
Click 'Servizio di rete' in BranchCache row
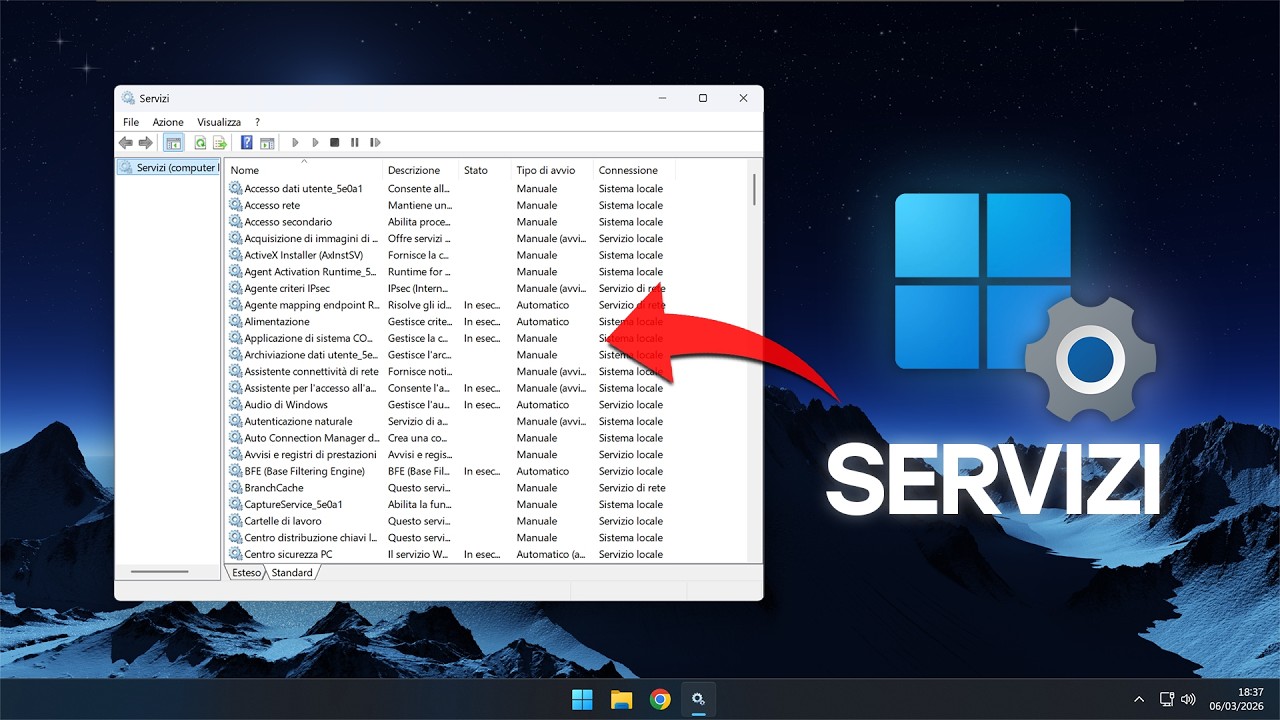[x=632, y=488]
